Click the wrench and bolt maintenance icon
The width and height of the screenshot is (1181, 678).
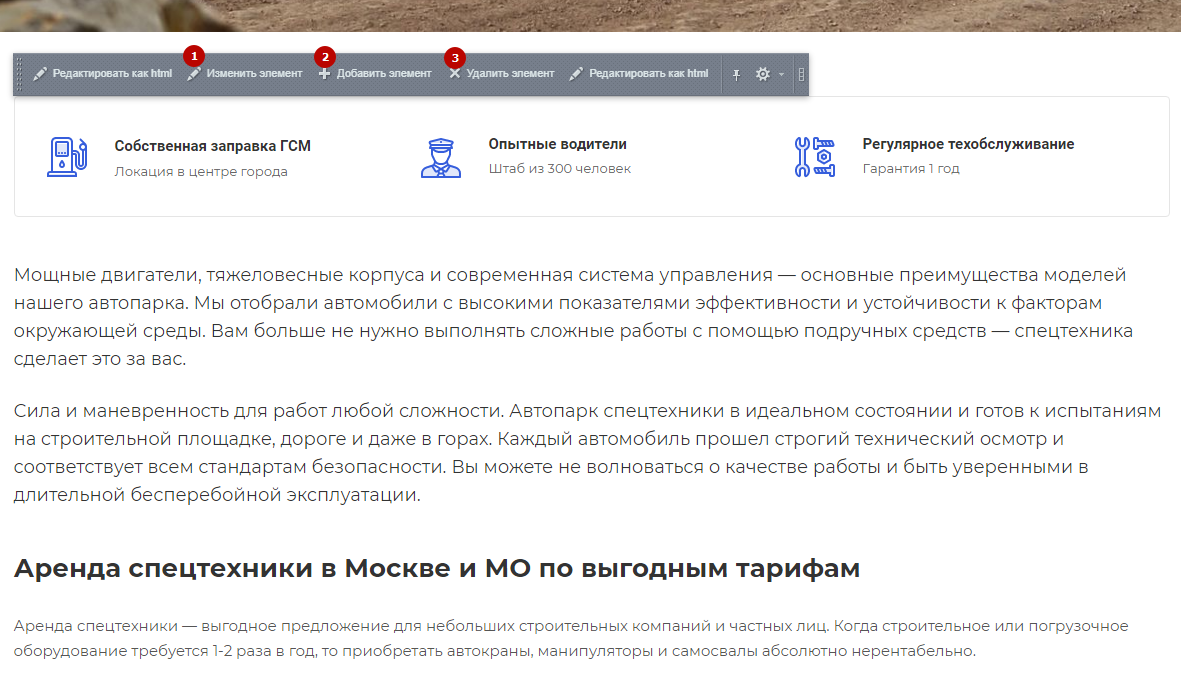(814, 157)
